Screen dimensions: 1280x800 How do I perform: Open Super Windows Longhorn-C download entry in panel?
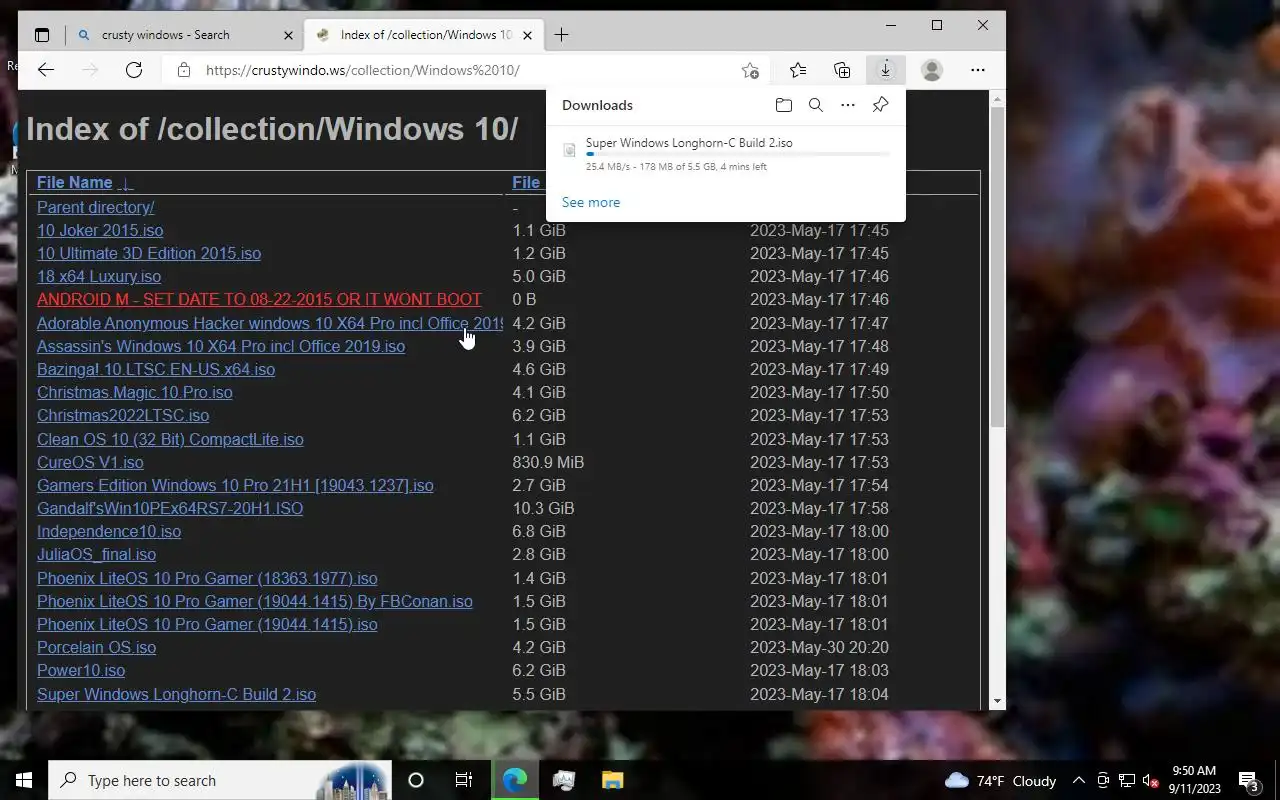tap(725, 154)
